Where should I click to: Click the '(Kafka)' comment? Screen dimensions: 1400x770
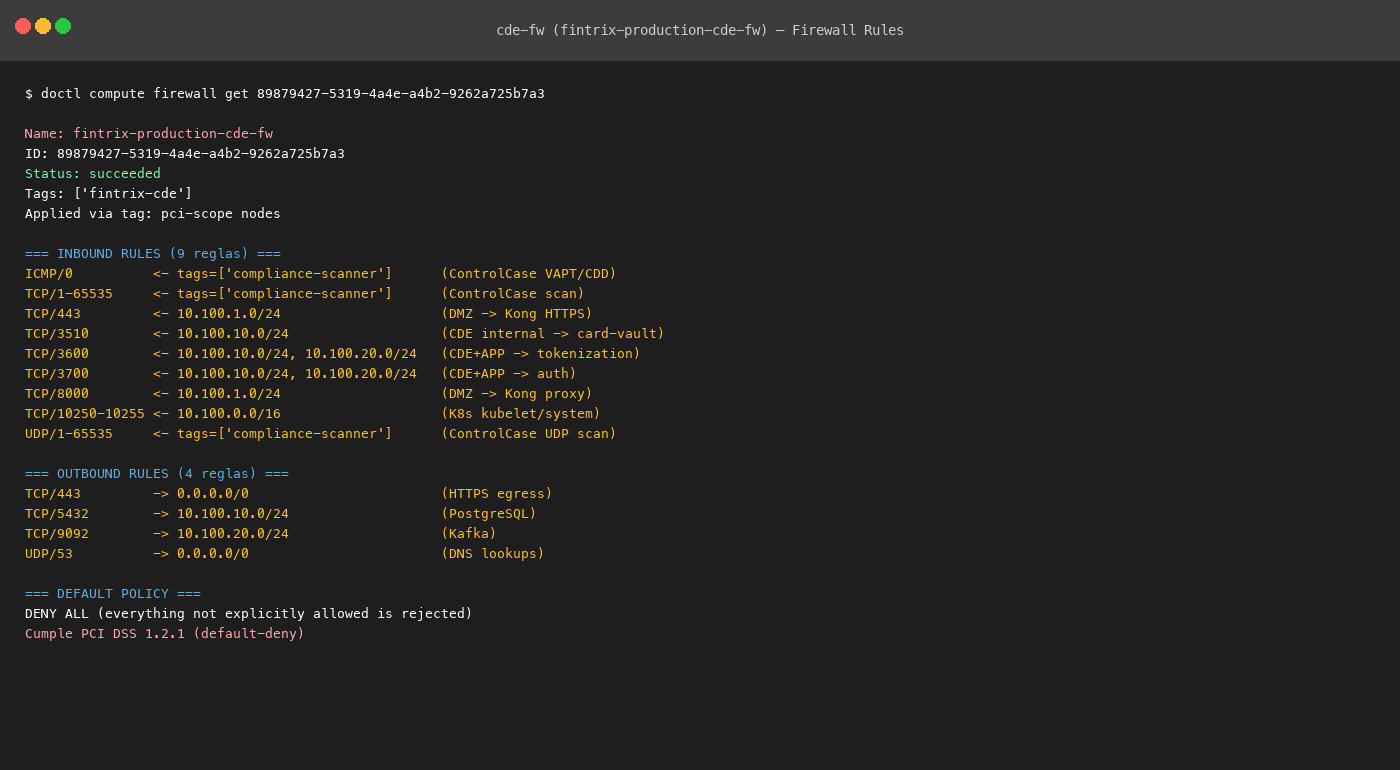click(x=469, y=533)
